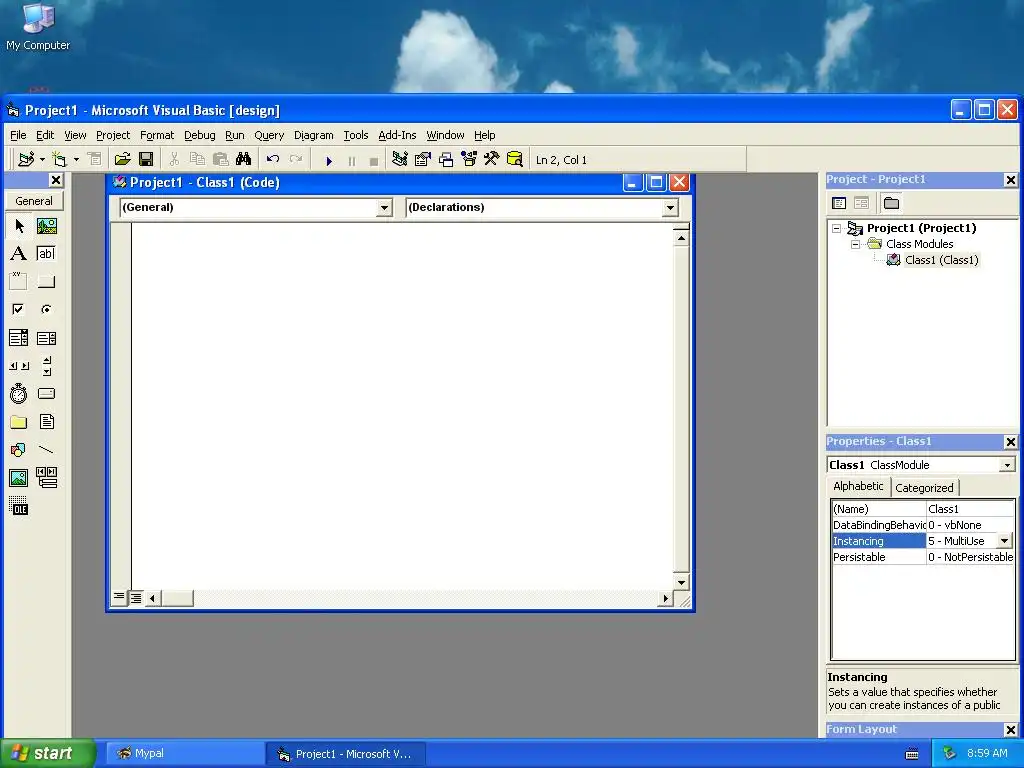Open the Project menu

click(x=113, y=135)
